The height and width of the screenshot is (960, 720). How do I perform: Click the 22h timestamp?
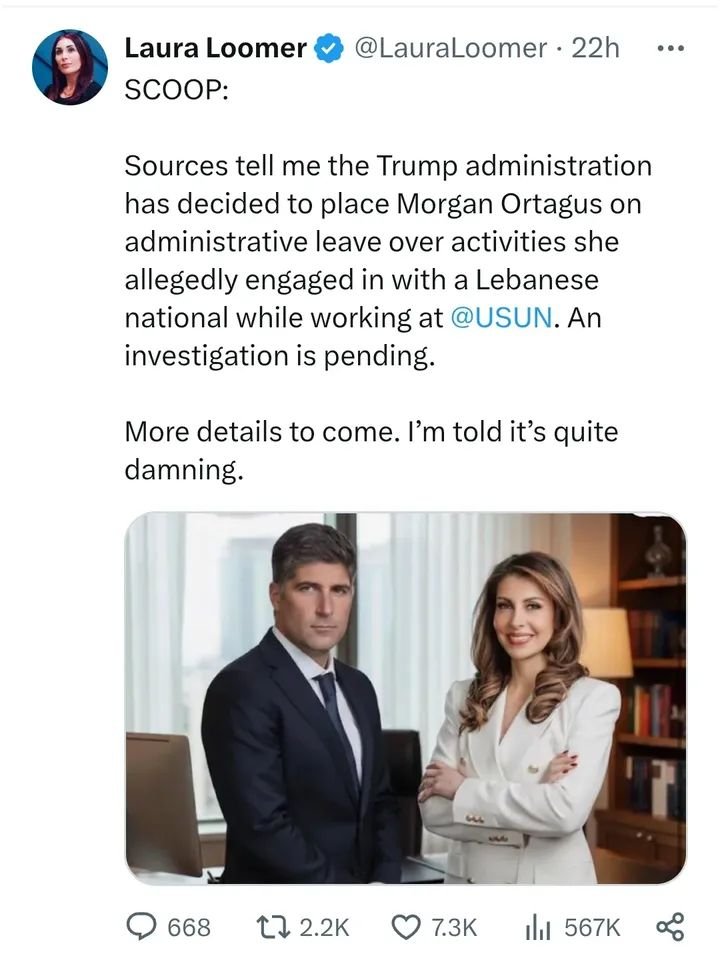pyautogui.click(x=595, y=48)
